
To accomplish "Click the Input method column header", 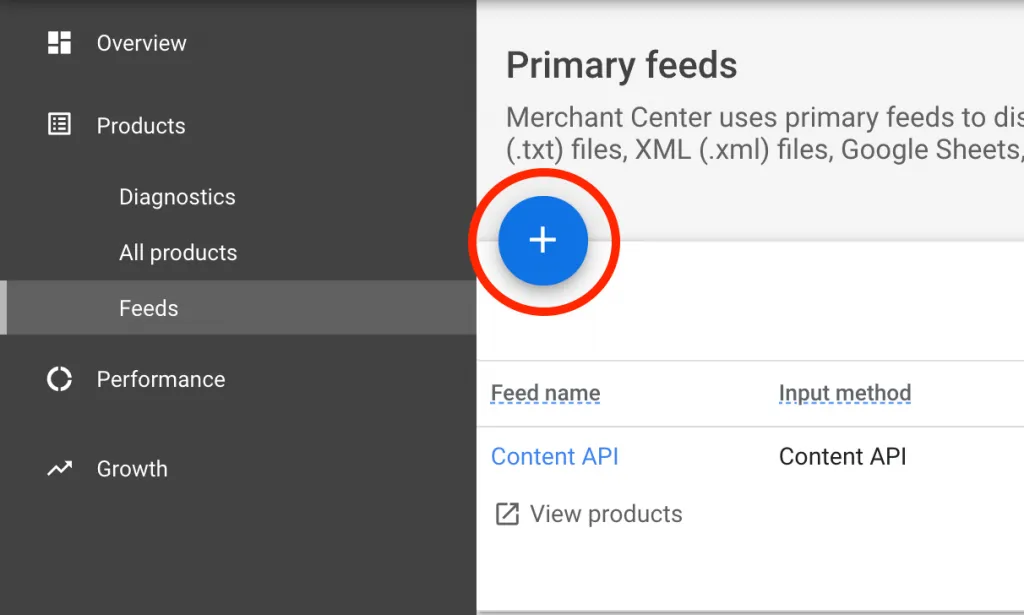I will pos(844,393).
